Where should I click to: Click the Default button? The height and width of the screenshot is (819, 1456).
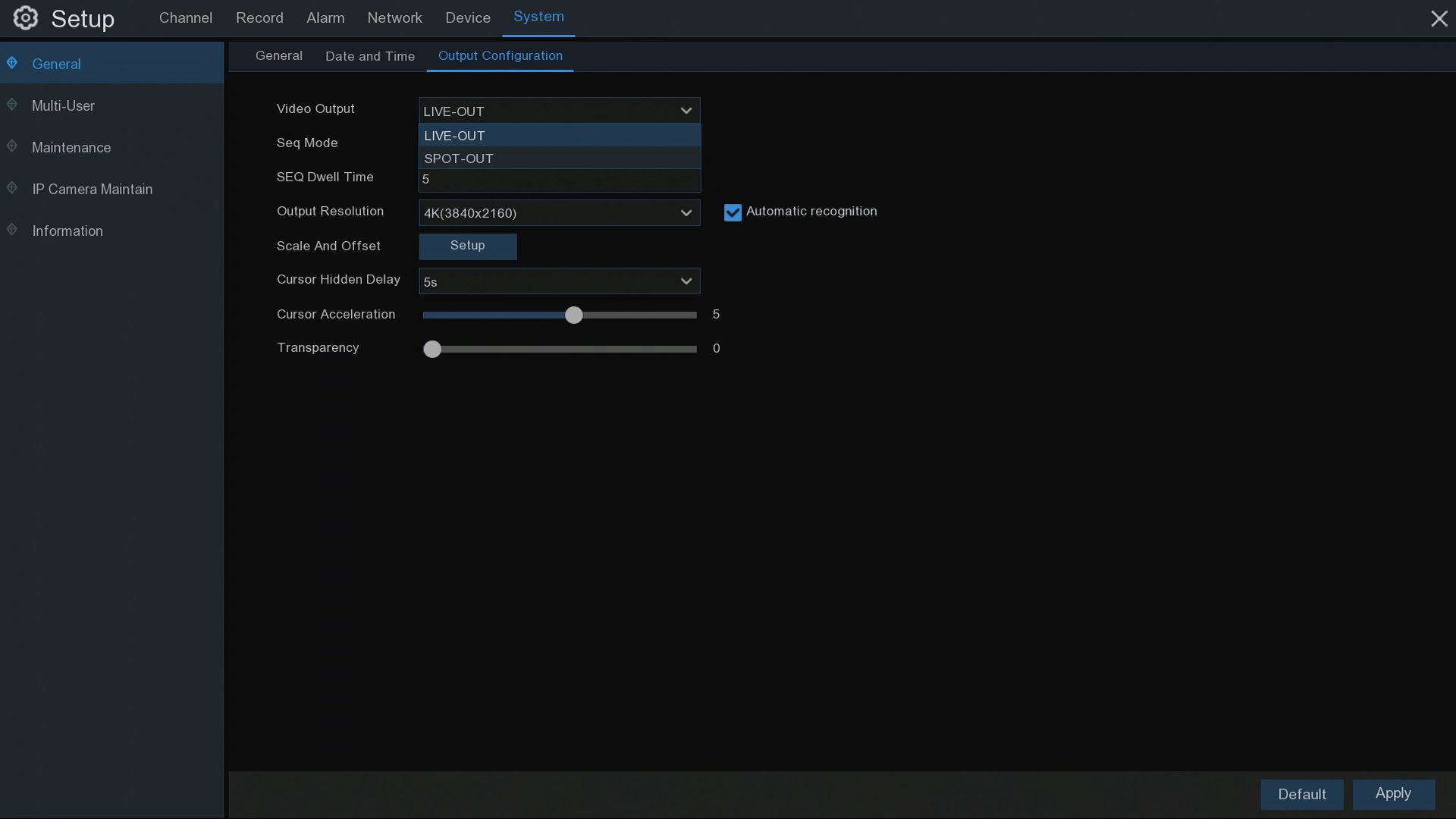coord(1301,794)
